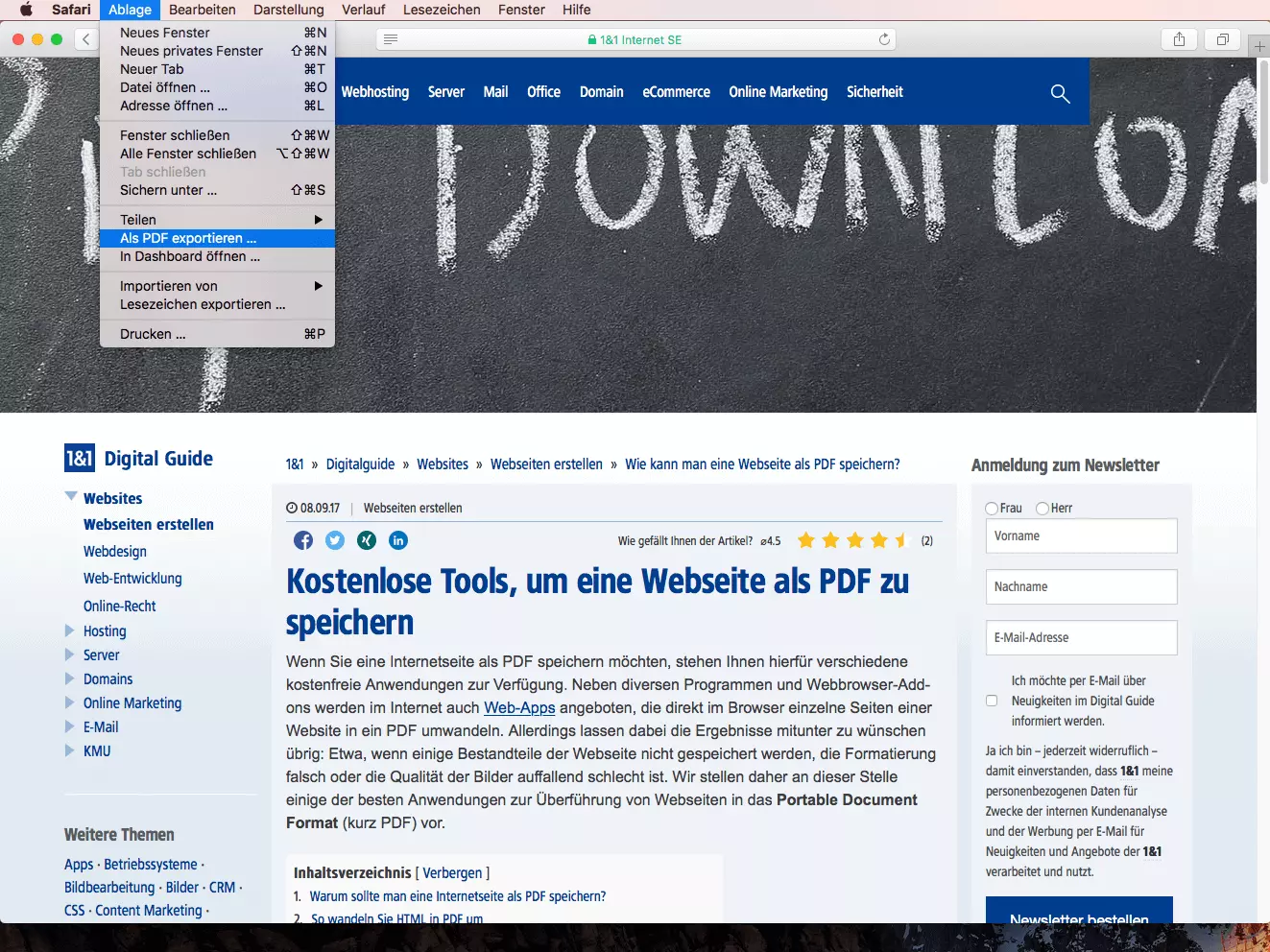The height and width of the screenshot is (952, 1270).
Task: Click the Vorname input field
Action: point(1081,535)
